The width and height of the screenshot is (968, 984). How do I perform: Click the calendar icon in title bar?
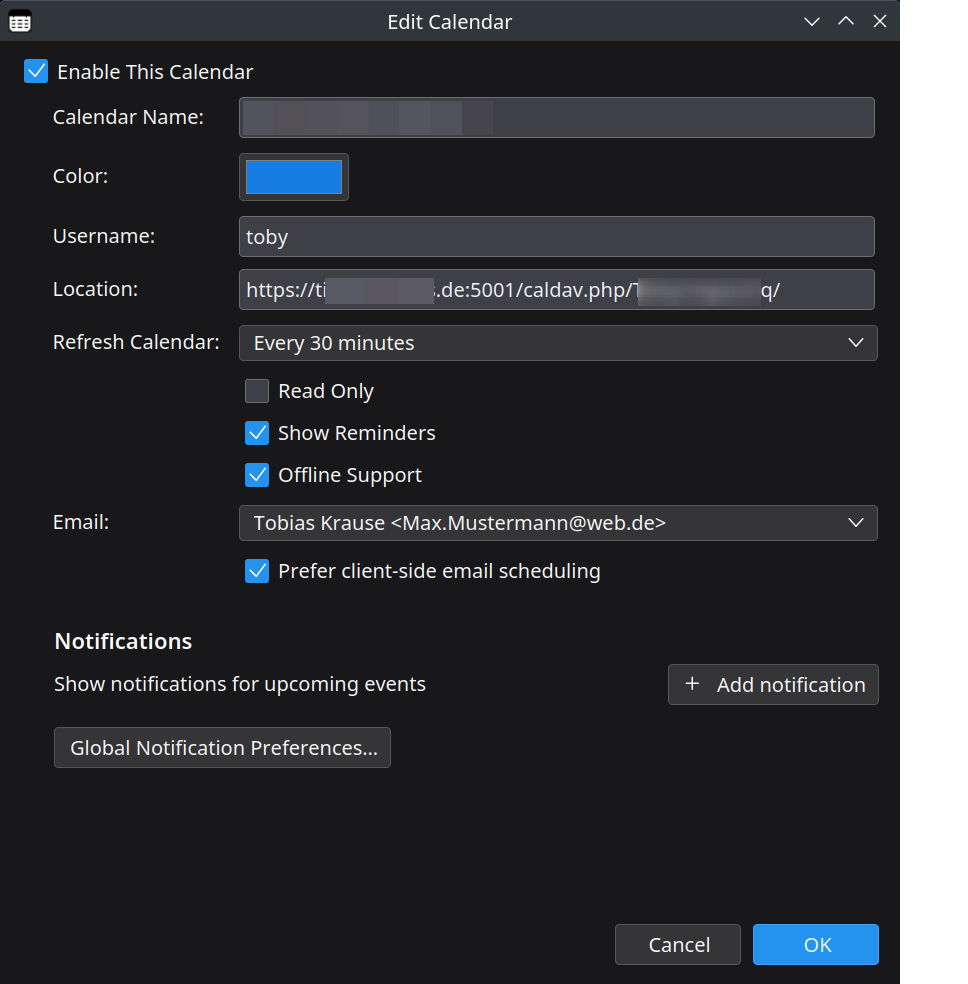(x=20, y=21)
